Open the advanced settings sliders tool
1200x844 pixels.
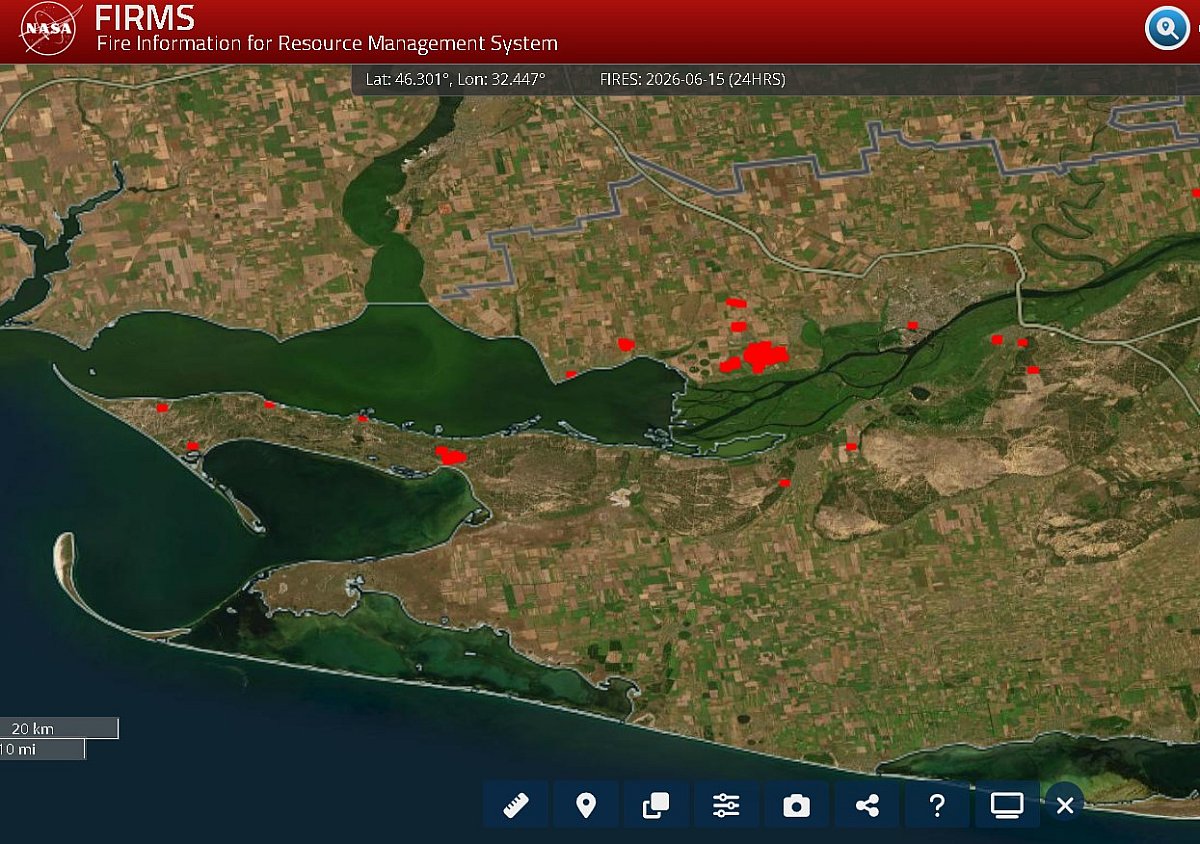(x=726, y=805)
